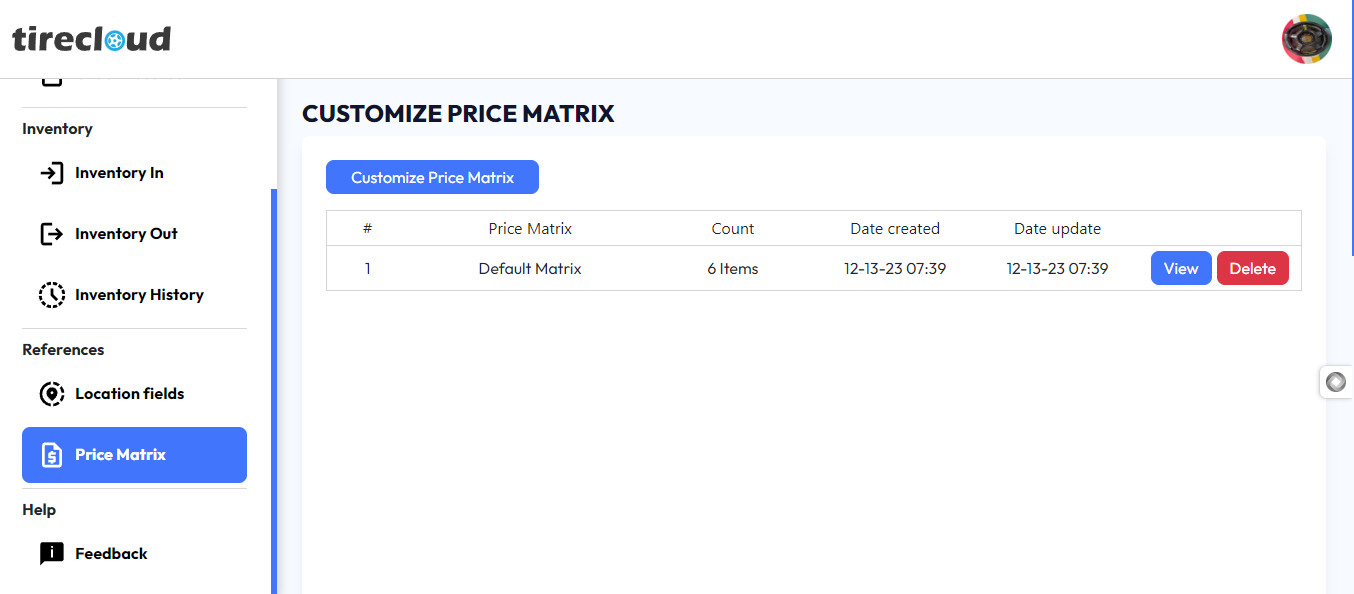Screen dimensions: 1354x594
Task: Click the Price Matrix document icon
Action: pyautogui.click(x=51, y=455)
